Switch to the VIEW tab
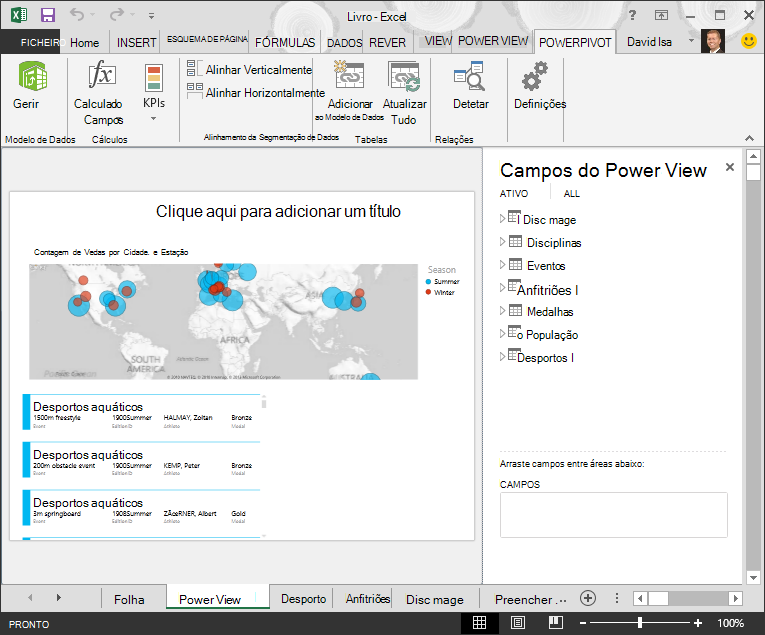 438,41
